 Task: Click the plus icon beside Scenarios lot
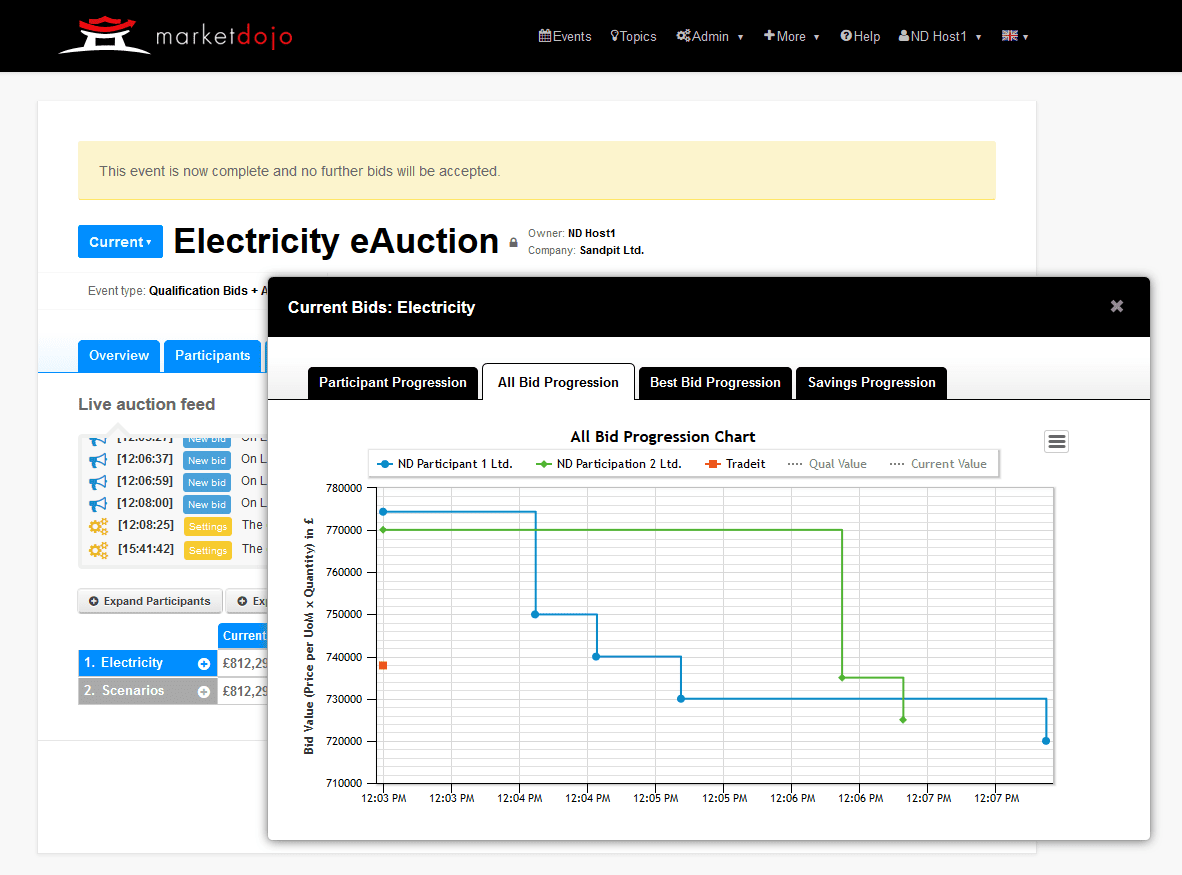pos(204,691)
